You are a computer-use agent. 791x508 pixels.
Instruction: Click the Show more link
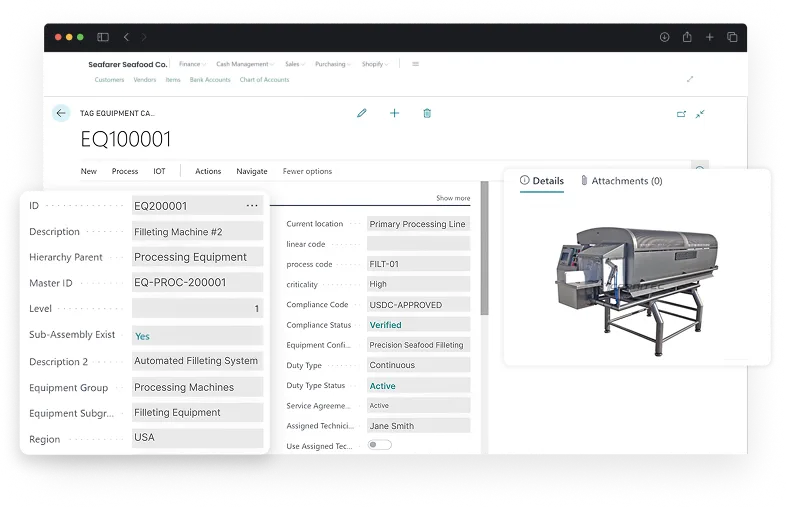[x=453, y=198]
